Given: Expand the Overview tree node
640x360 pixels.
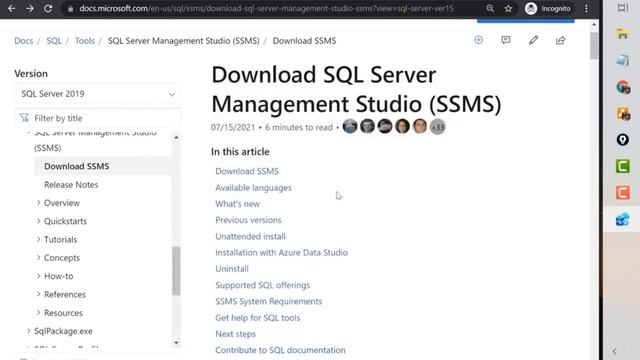Looking at the screenshot, I should coord(38,203).
